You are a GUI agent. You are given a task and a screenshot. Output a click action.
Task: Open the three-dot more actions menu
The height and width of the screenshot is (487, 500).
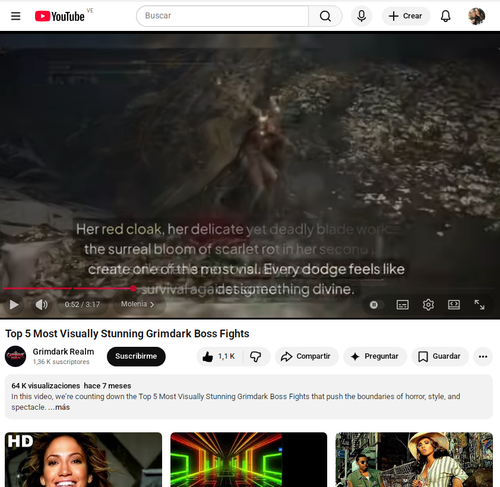tap(483, 356)
